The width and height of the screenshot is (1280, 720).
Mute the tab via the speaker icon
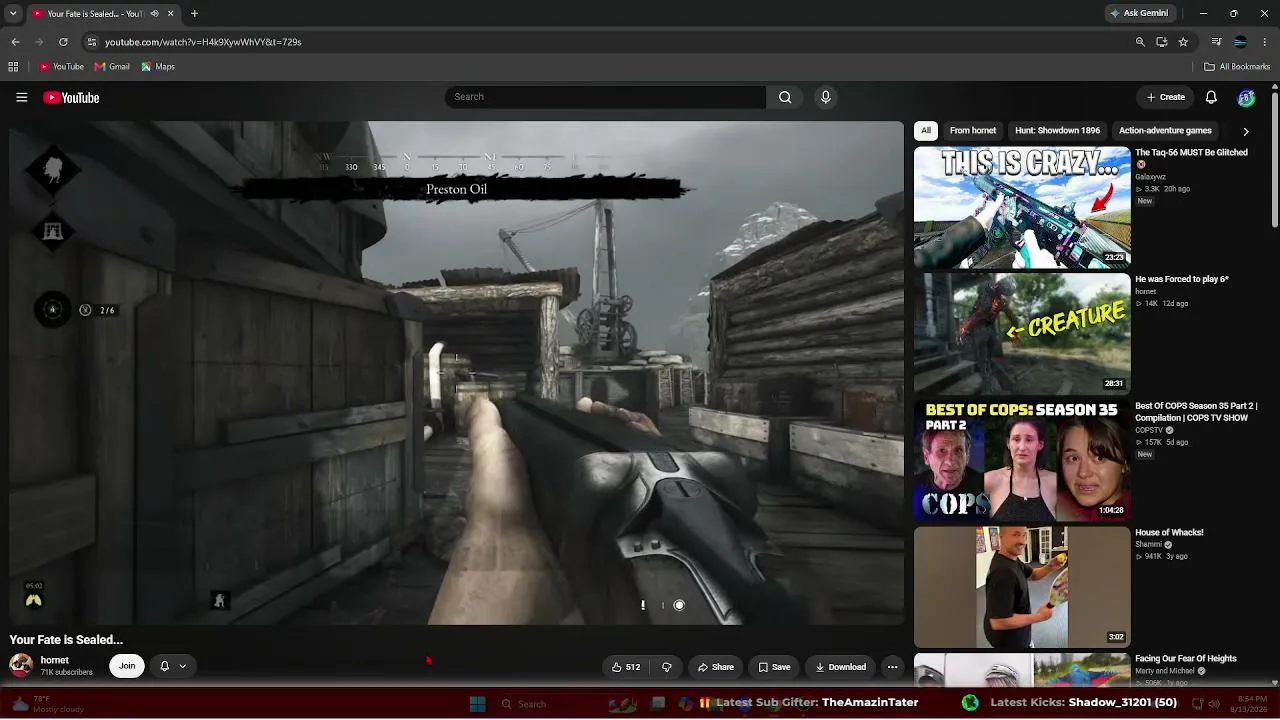pyautogui.click(x=154, y=14)
